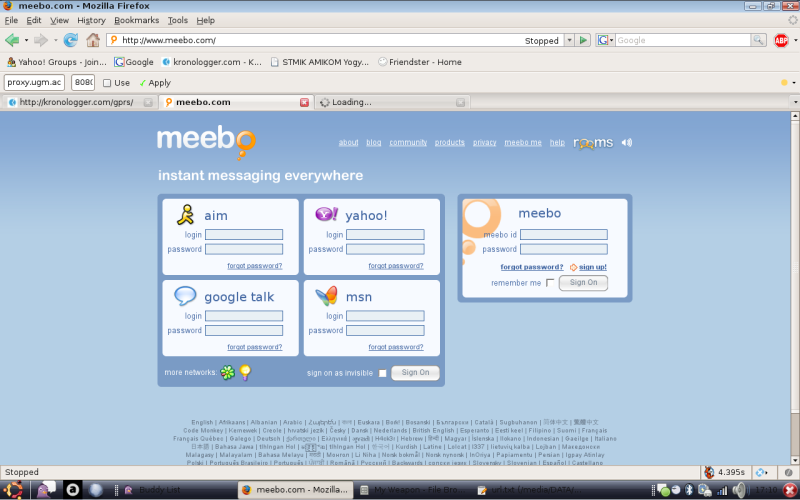Open the Adblock Plus dropdown arrow

(x=794, y=40)
